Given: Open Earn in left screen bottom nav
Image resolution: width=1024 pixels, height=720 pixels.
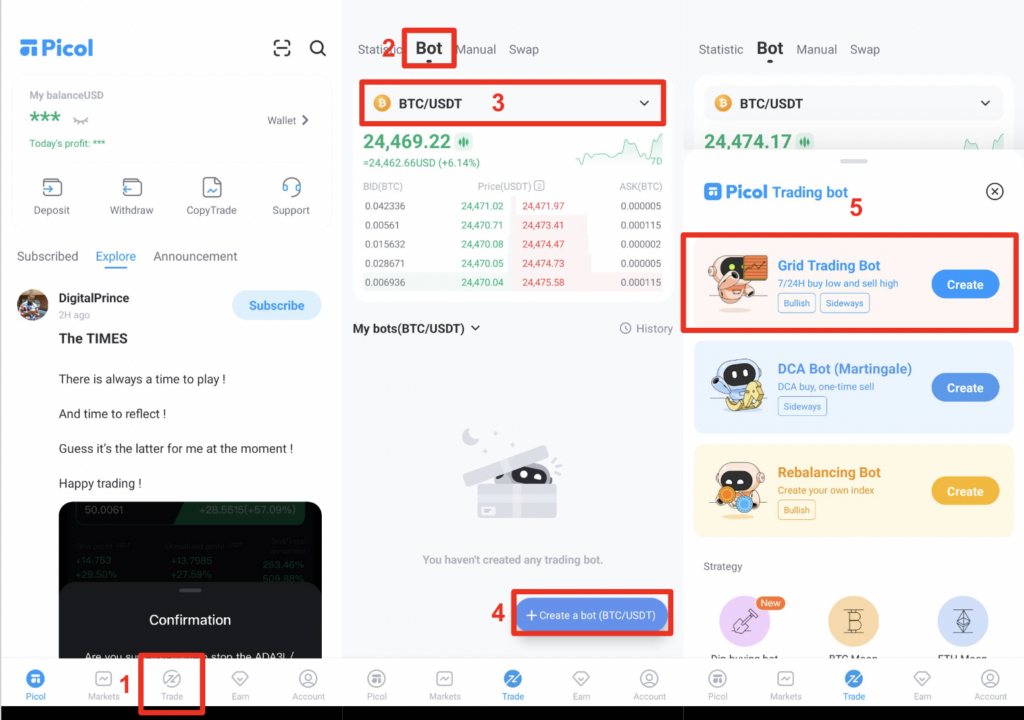Looking at the screenshot, I should click(x=240, y=685).
